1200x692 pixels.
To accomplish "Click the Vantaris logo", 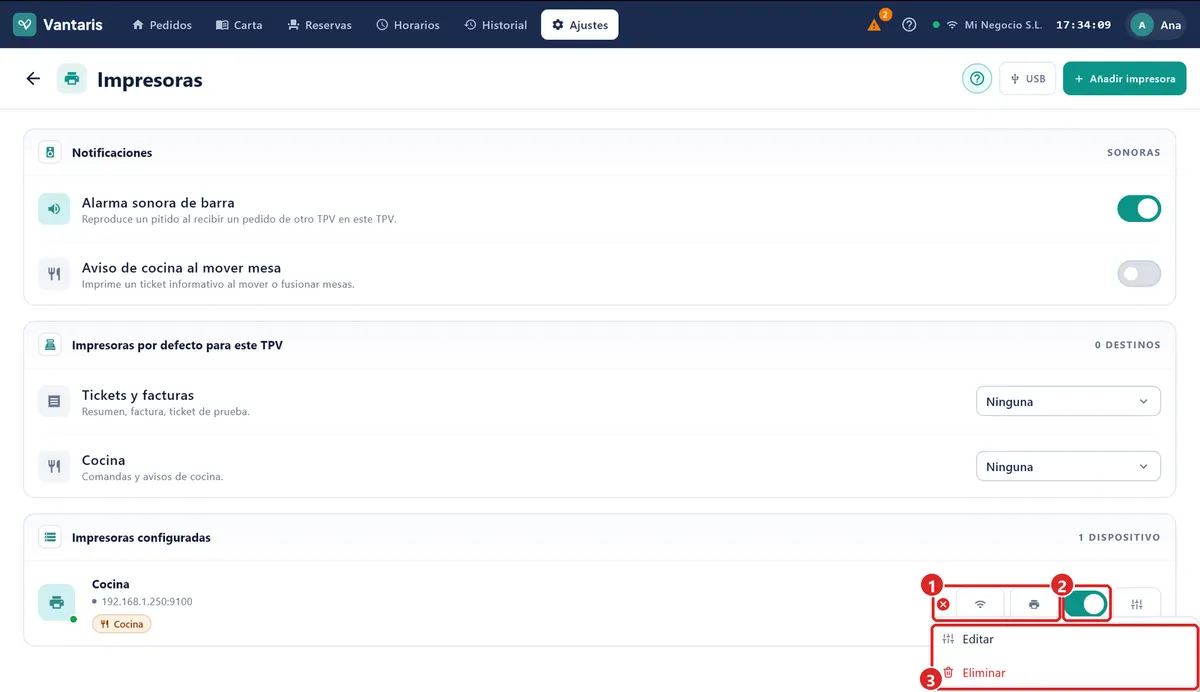I will point(58,25).
